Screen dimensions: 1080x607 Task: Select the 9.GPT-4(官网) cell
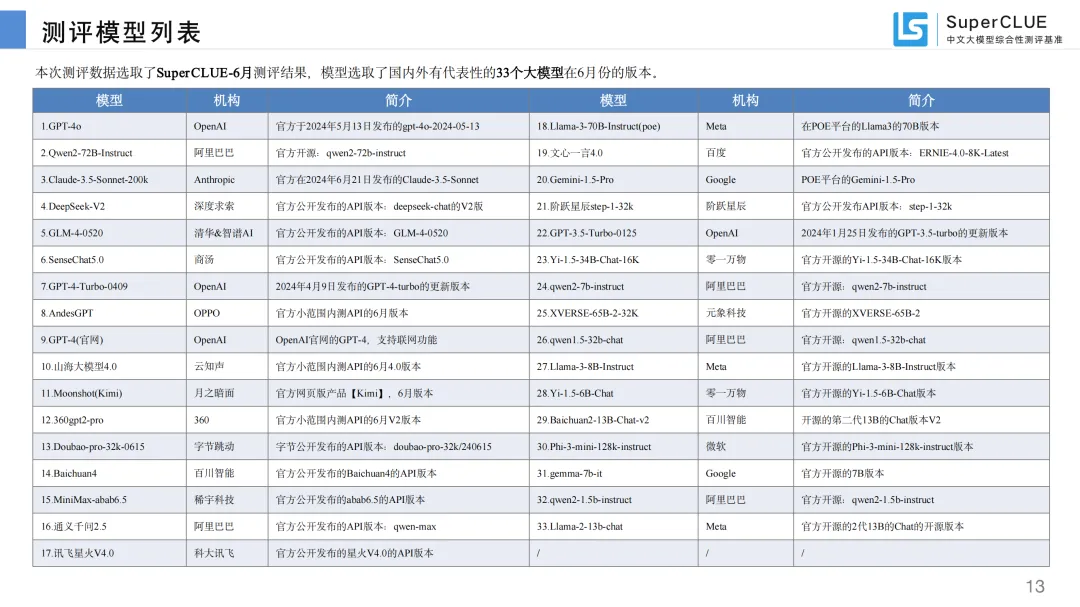pyautogui.click(x=110, y=340)
